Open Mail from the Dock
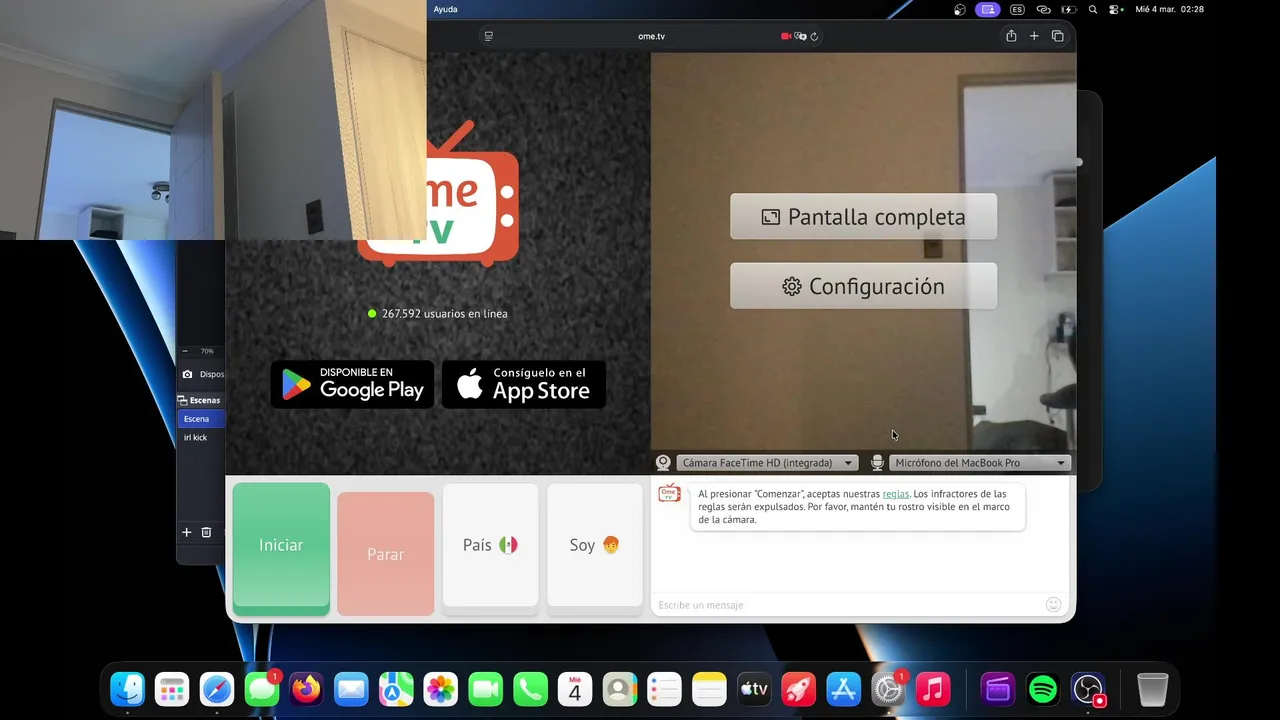Image resolution: width=1280 pixels, height=720 pixels. pyautogui.click(x=351, y=689)
